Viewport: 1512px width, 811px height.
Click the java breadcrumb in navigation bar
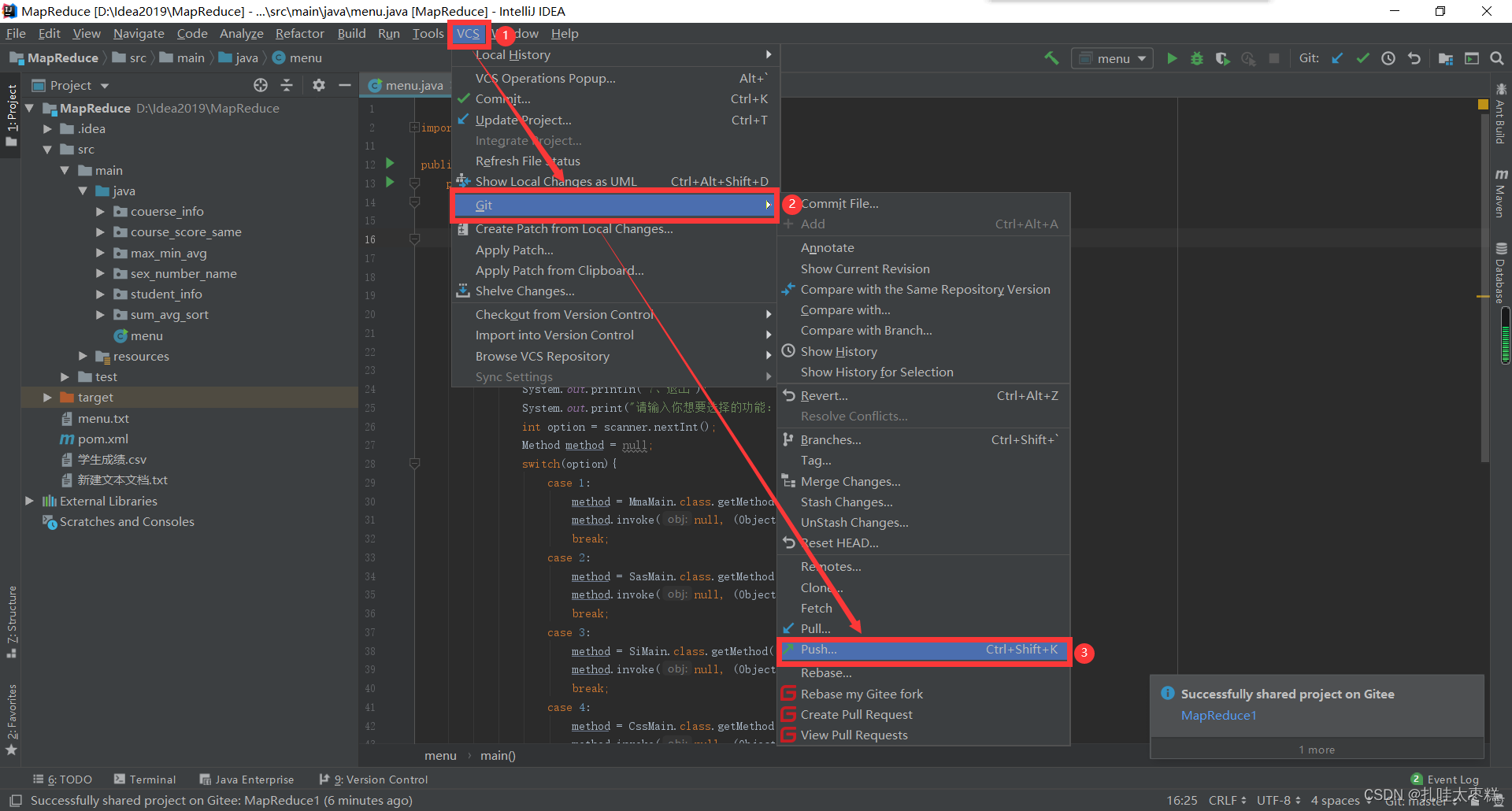click(x=239, y=57)
